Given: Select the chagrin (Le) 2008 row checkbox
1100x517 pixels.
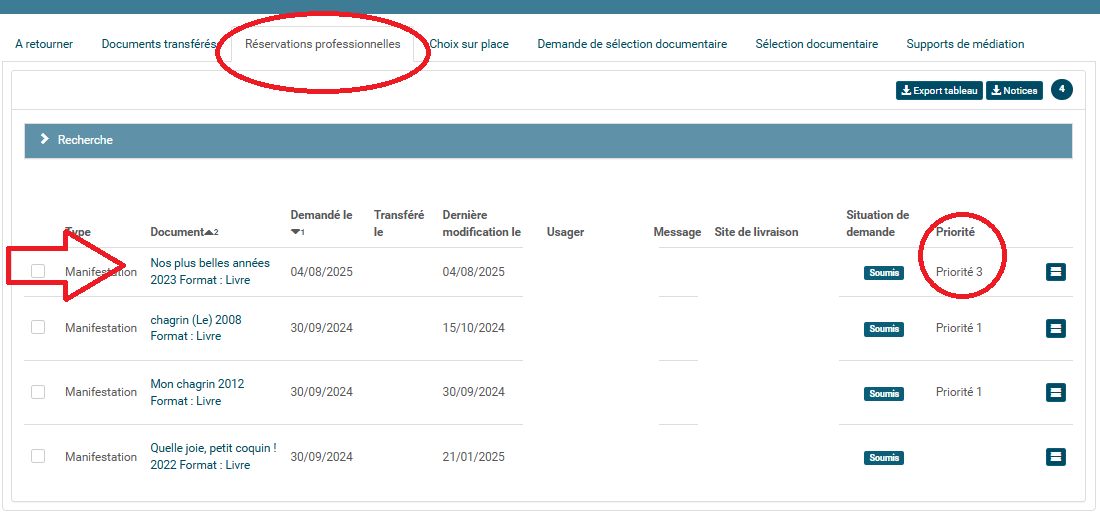Looking at the screenshot, I should click(x=38, y=327).
